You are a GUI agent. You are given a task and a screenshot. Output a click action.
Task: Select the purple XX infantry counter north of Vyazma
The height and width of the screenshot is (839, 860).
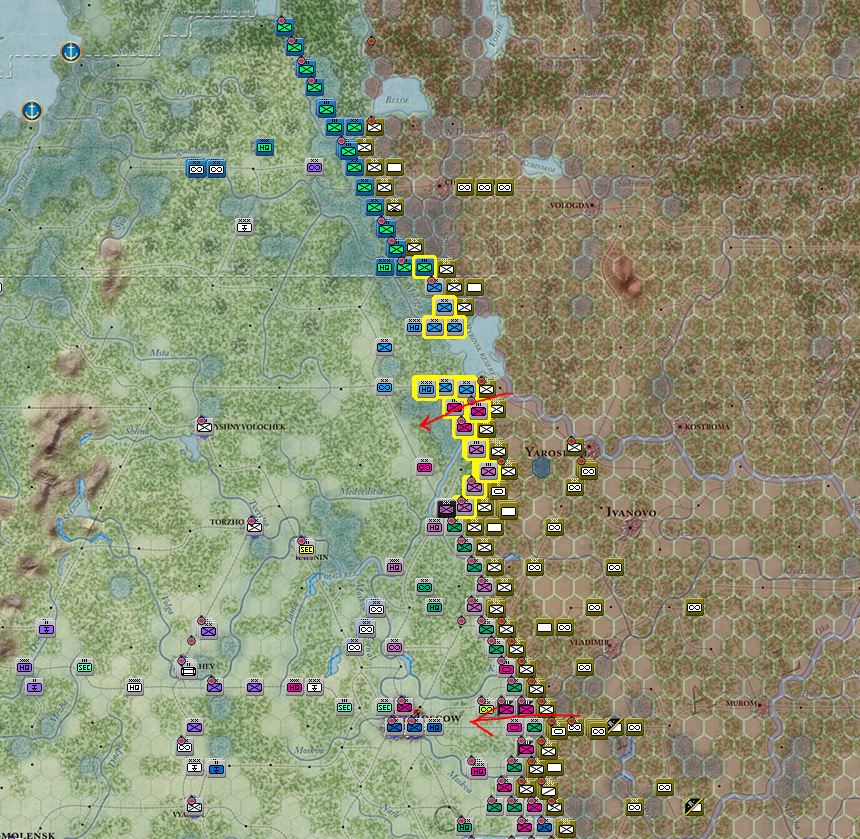click(x=195, y=727)
